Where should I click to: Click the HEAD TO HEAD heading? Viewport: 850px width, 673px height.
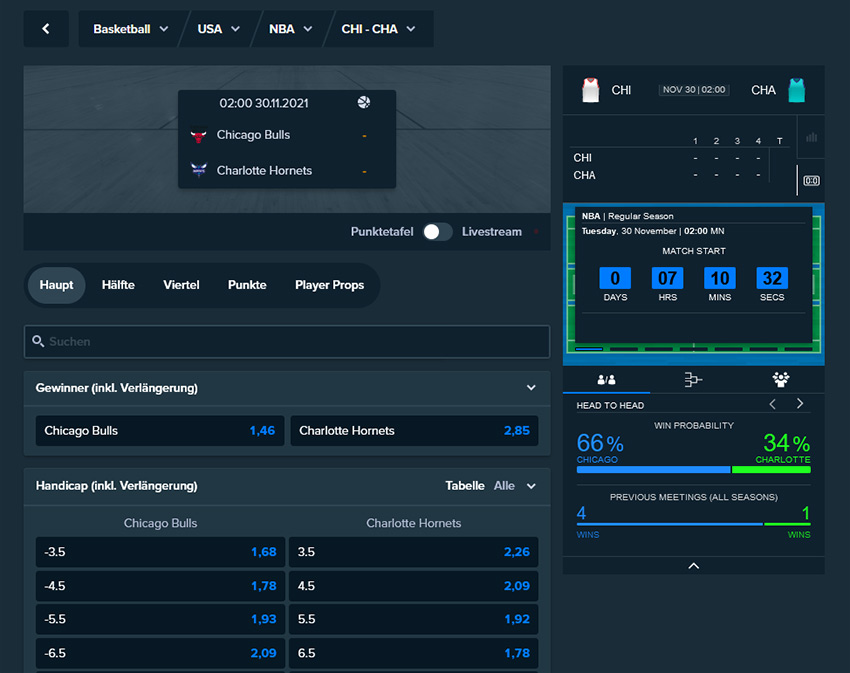(x=610, y=406)
